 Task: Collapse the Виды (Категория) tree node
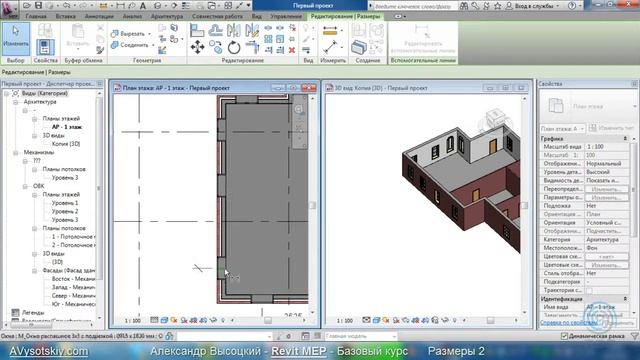coord(6,93)
